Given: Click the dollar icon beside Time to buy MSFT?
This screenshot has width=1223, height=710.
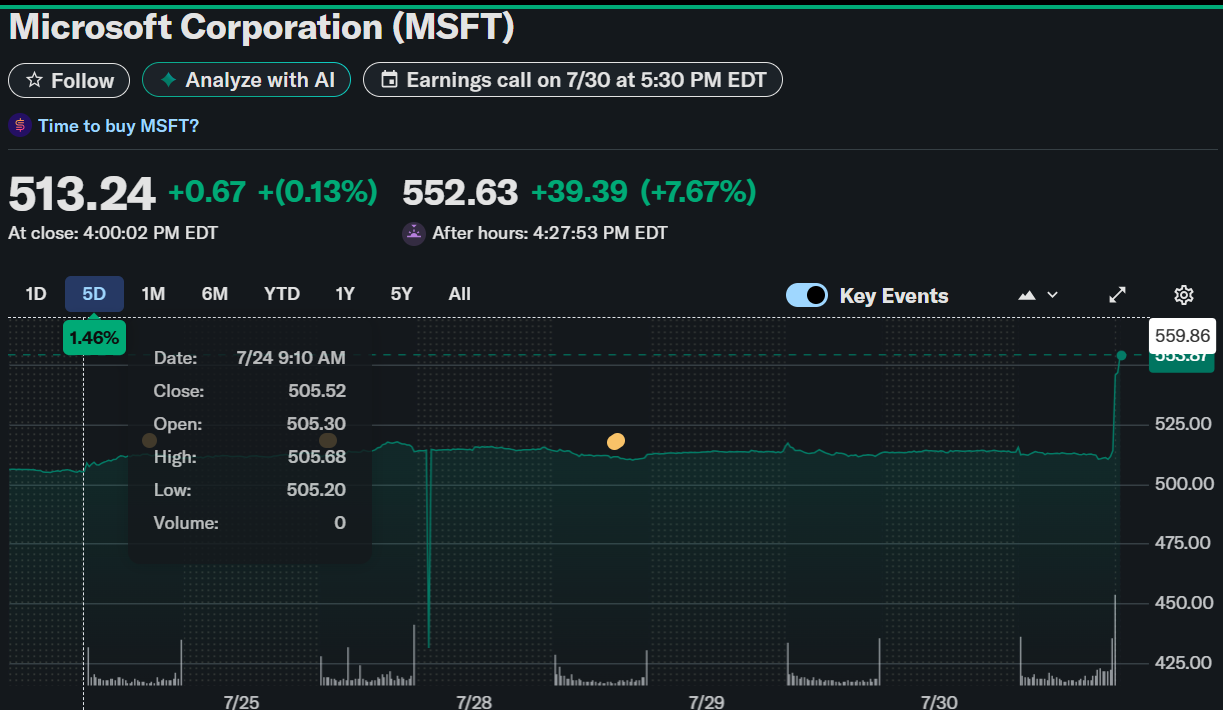Looking at the screenshot, I should (20, 126).
